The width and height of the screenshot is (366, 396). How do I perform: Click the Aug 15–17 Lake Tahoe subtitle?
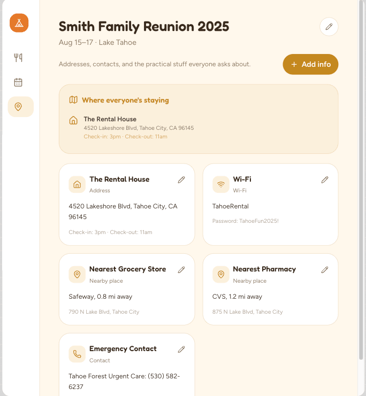[x=97, y=42]
